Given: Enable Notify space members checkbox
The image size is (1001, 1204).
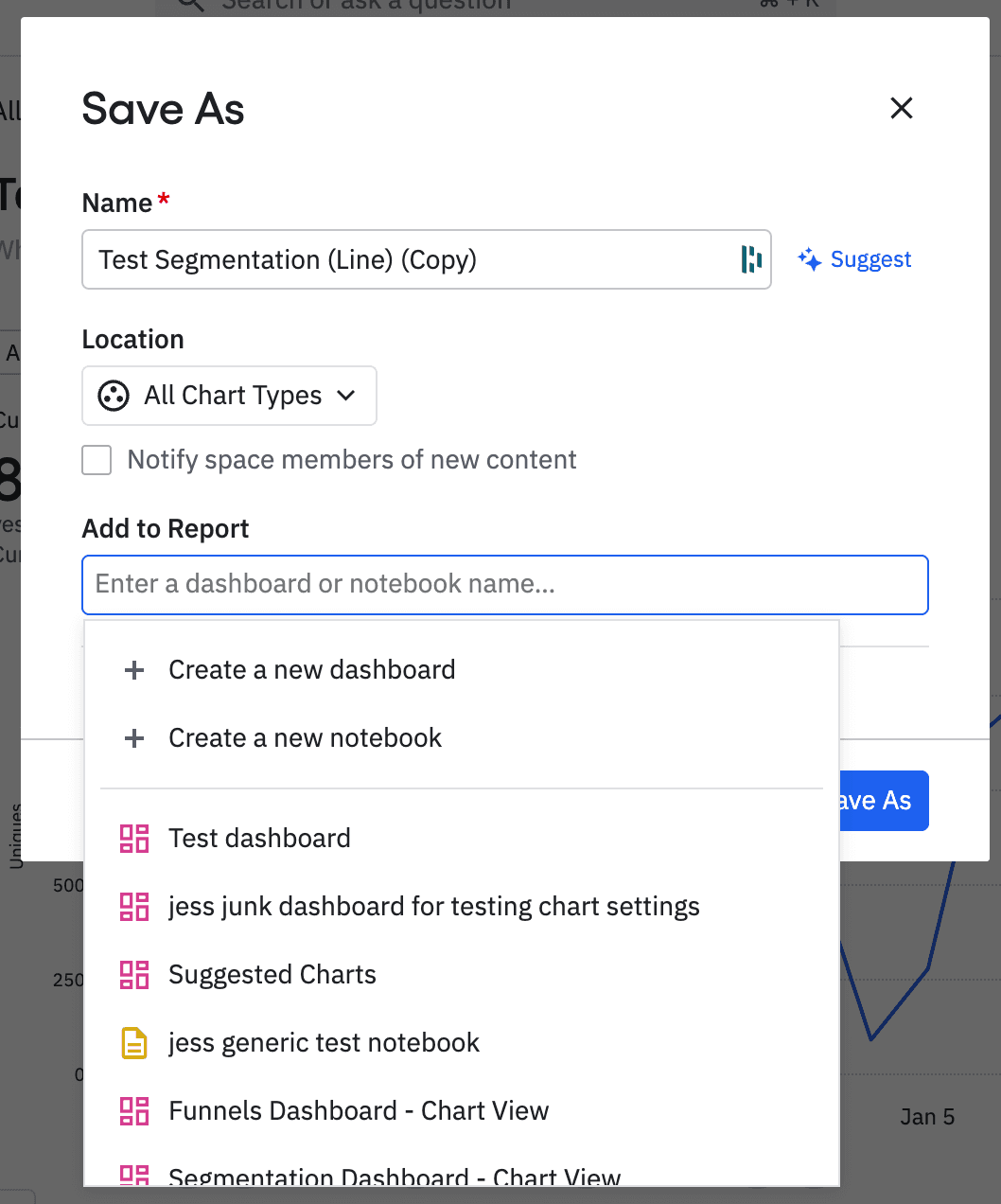Looking at the screenshot, I should point(97,460).
